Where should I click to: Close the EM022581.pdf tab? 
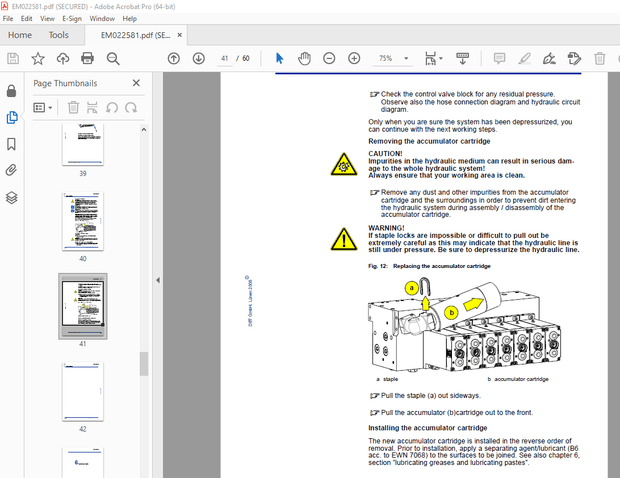180,35
